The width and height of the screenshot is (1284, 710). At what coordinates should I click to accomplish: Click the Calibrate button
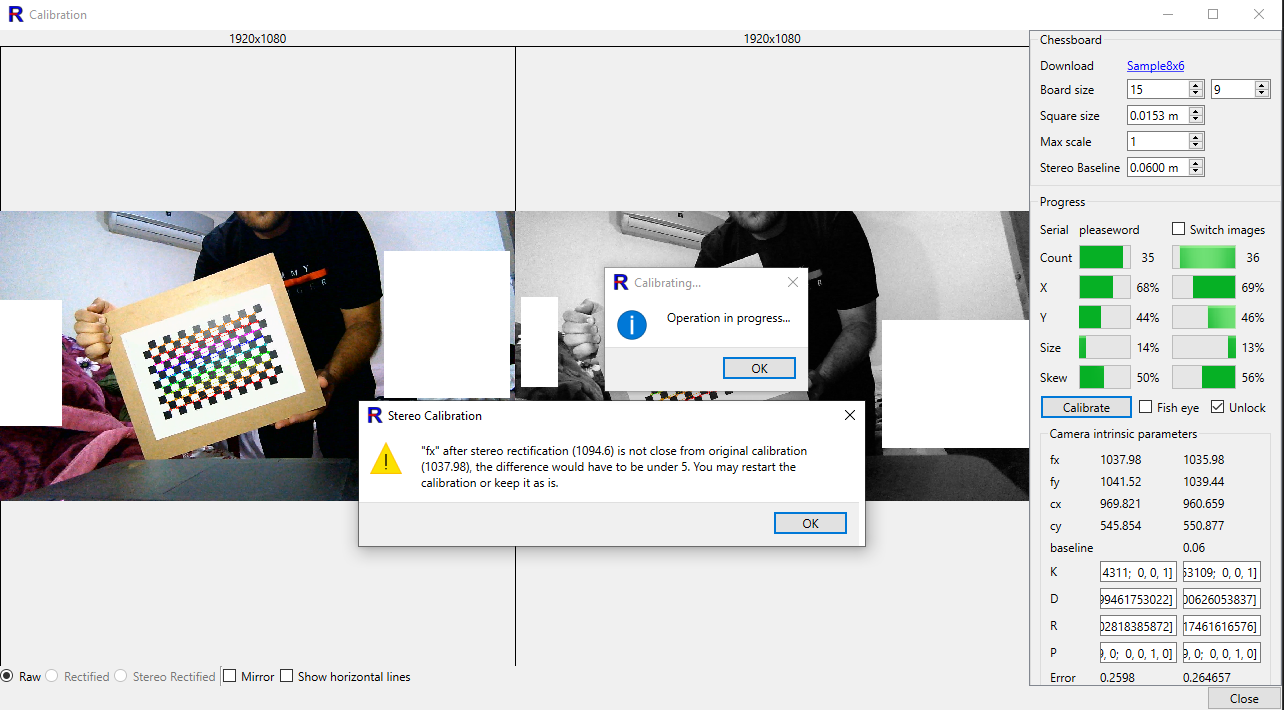pos(1086,407)
